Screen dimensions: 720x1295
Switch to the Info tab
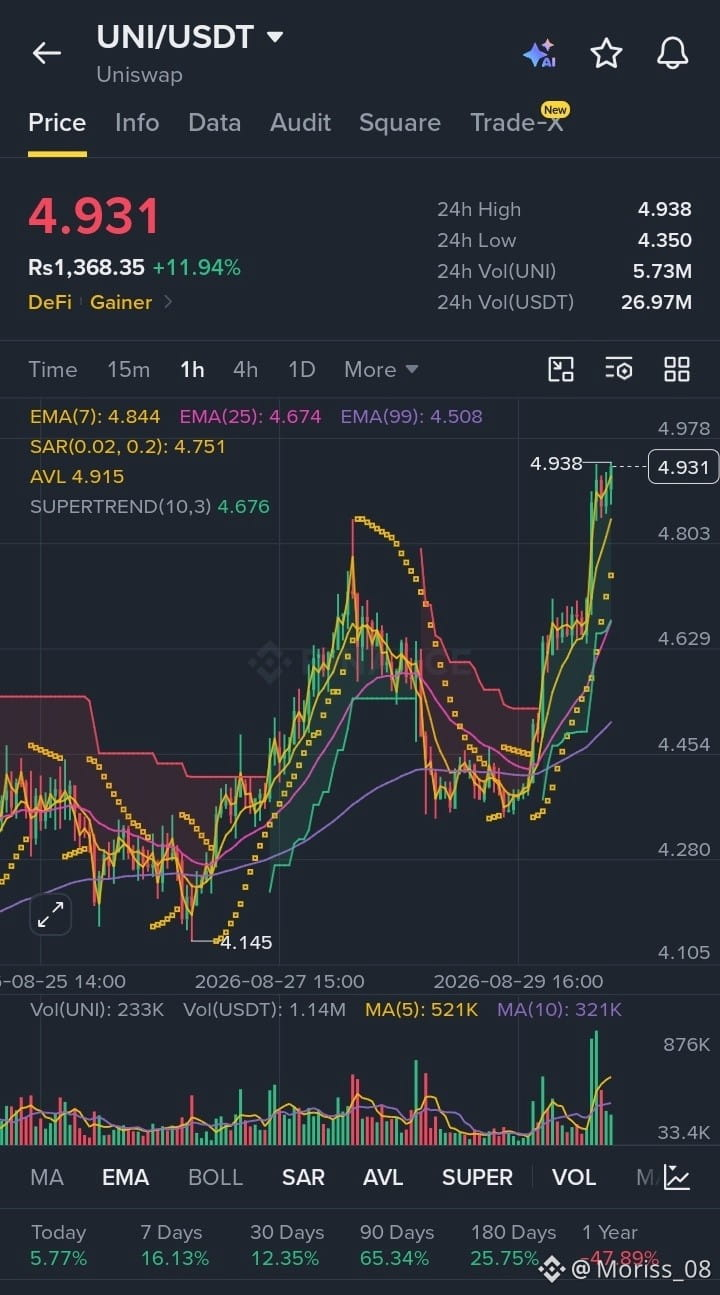[137, 122]
